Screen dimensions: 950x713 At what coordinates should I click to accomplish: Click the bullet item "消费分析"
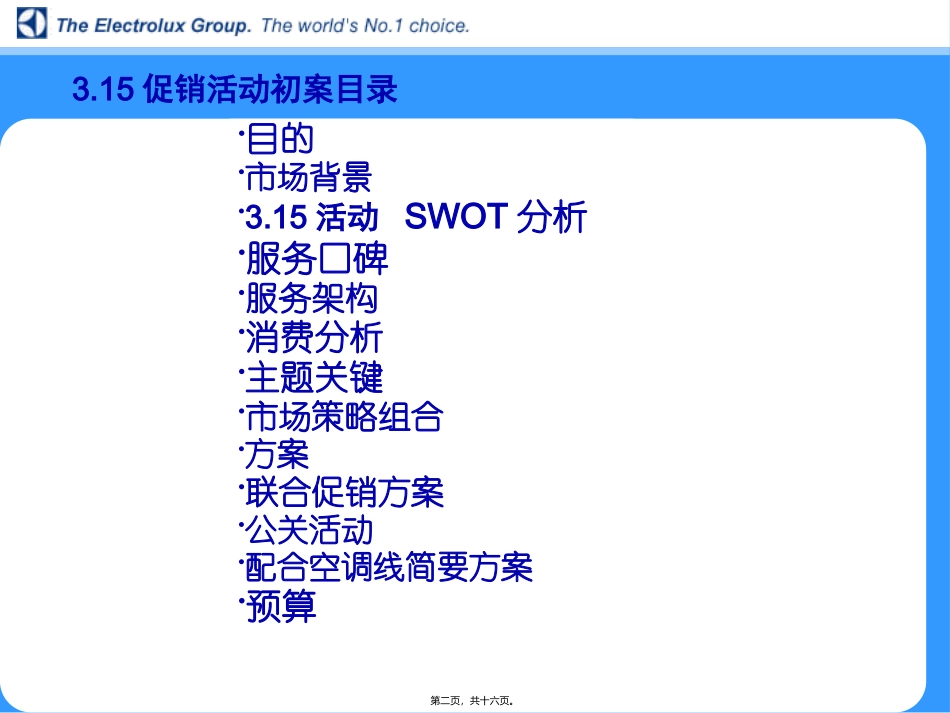point(314,337)
